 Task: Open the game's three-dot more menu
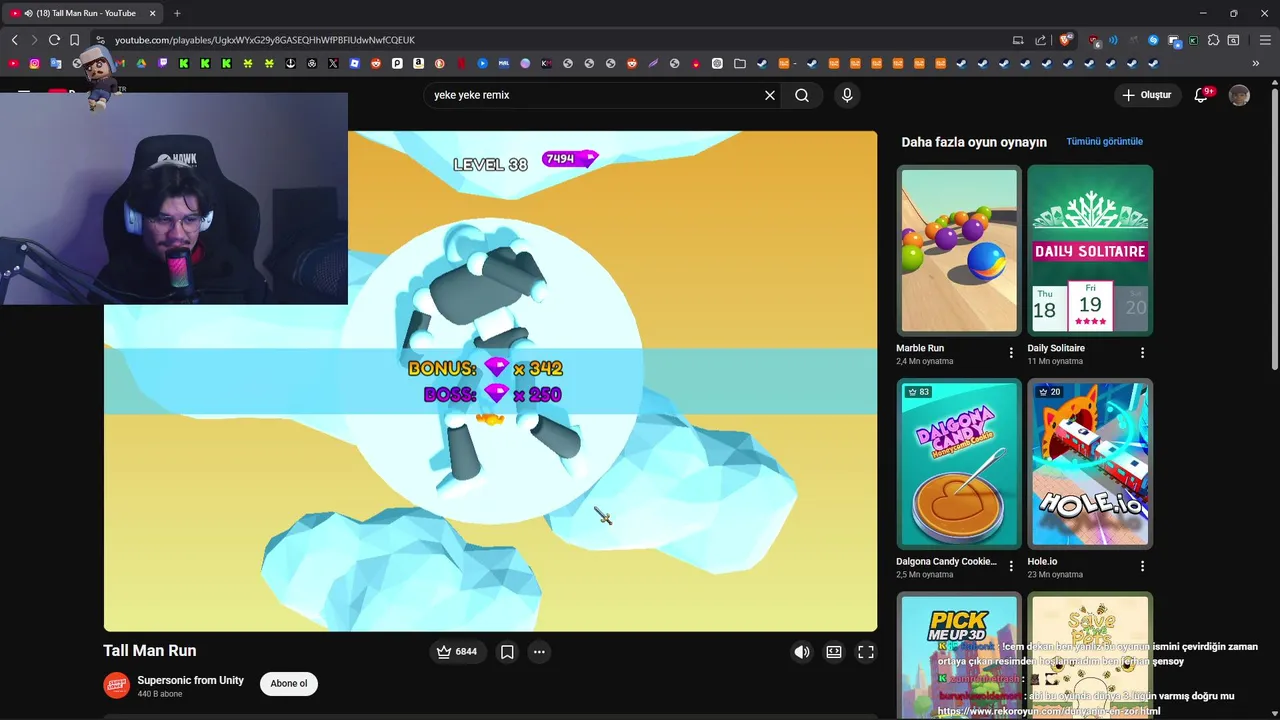(539, 652)
